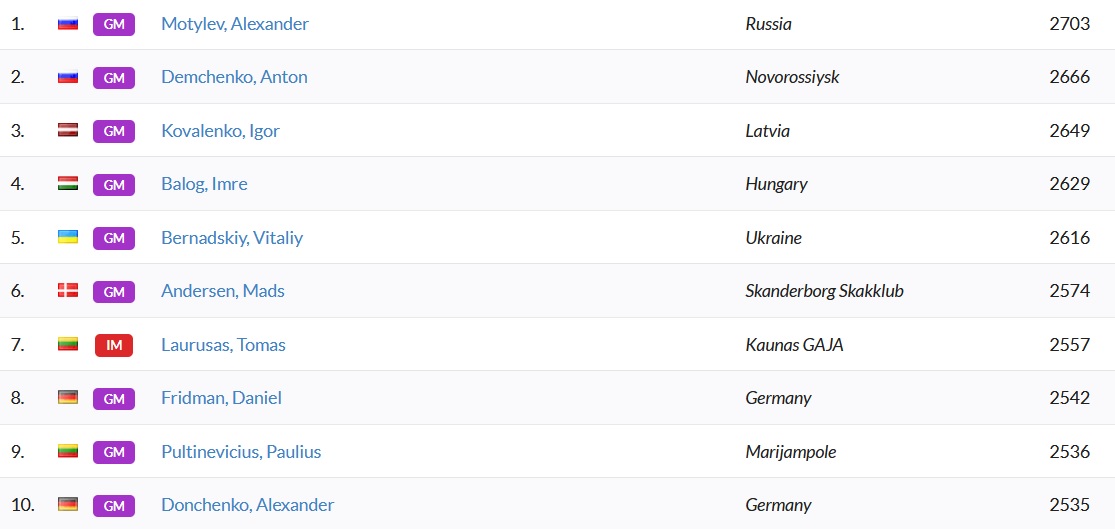Open the Motylev, Alexander player link
The width and height of the screenshot is (1115, 529).
[235, 23]
